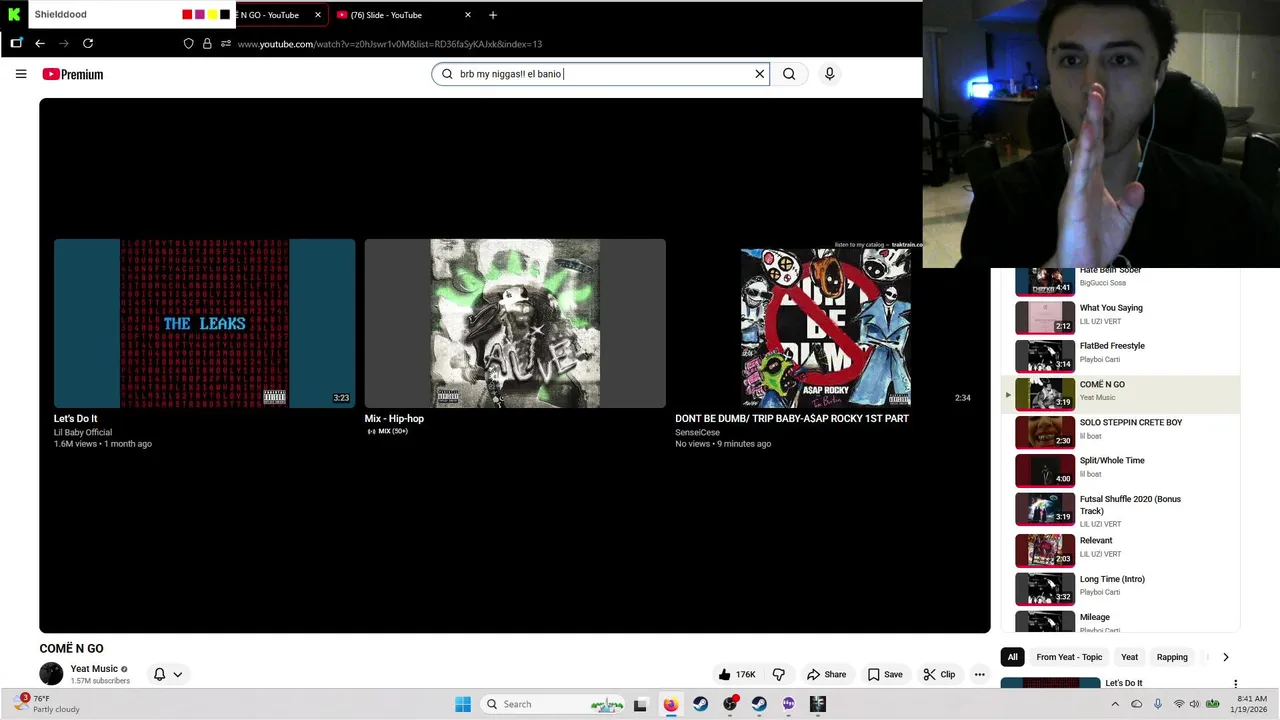Open more actions three-dot menu
Viewport: 1280px width, 720px height.
pos(980,674)
